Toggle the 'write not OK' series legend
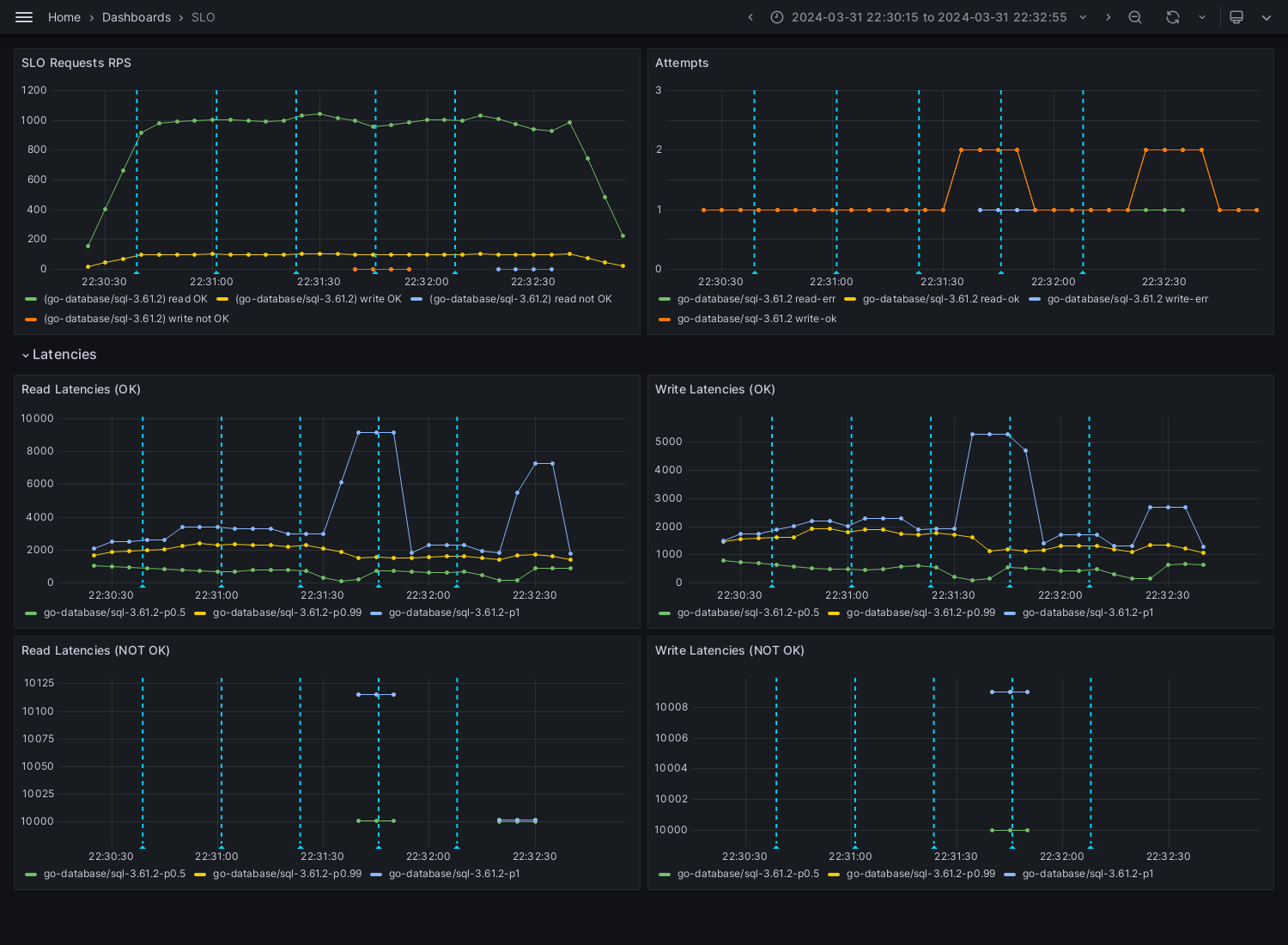This screenshot has width=1288, height=945. click(x=137, y=319)
